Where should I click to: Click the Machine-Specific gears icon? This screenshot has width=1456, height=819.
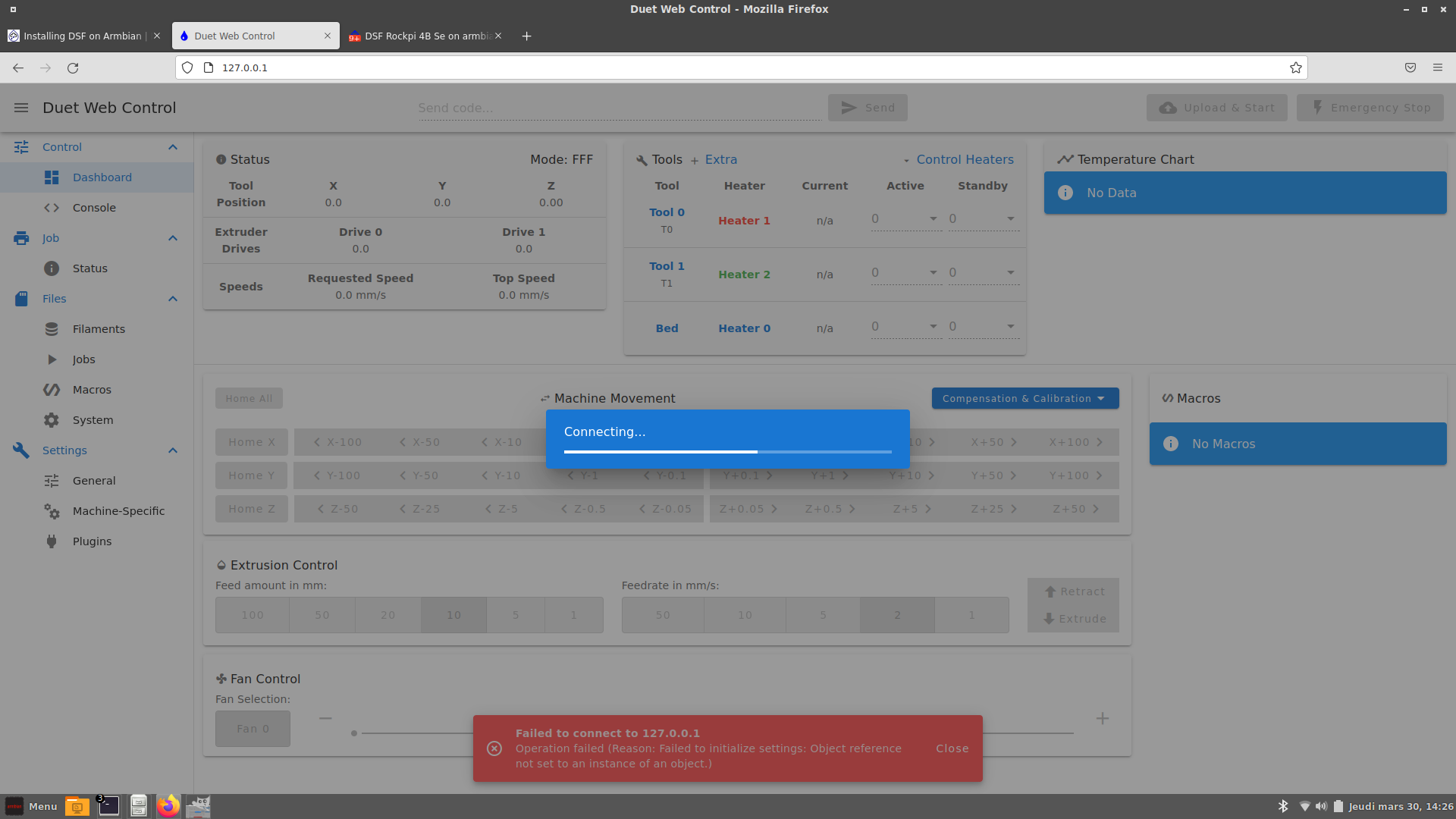coord(52,511)
